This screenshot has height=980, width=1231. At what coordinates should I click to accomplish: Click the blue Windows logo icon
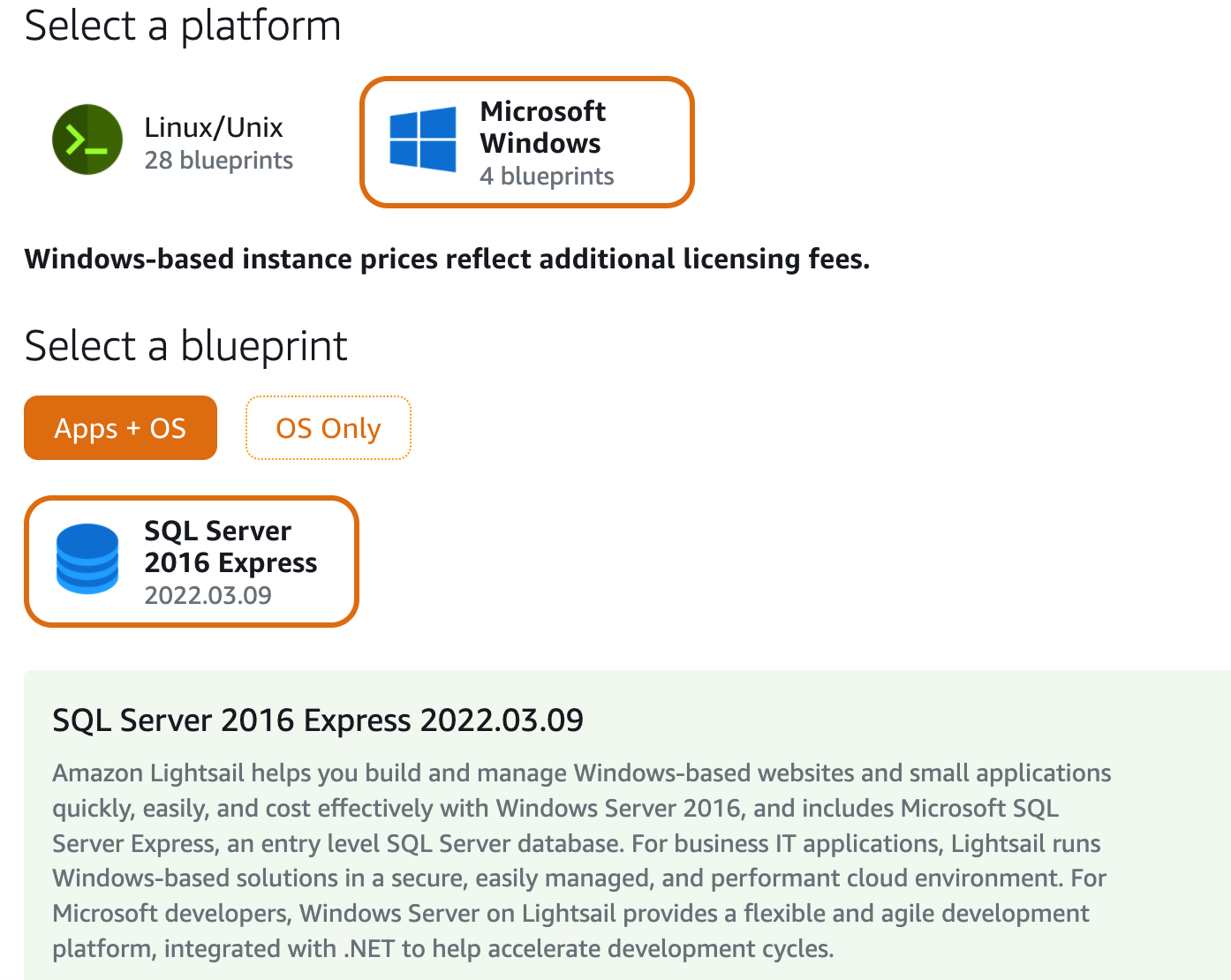pos(423,139)
